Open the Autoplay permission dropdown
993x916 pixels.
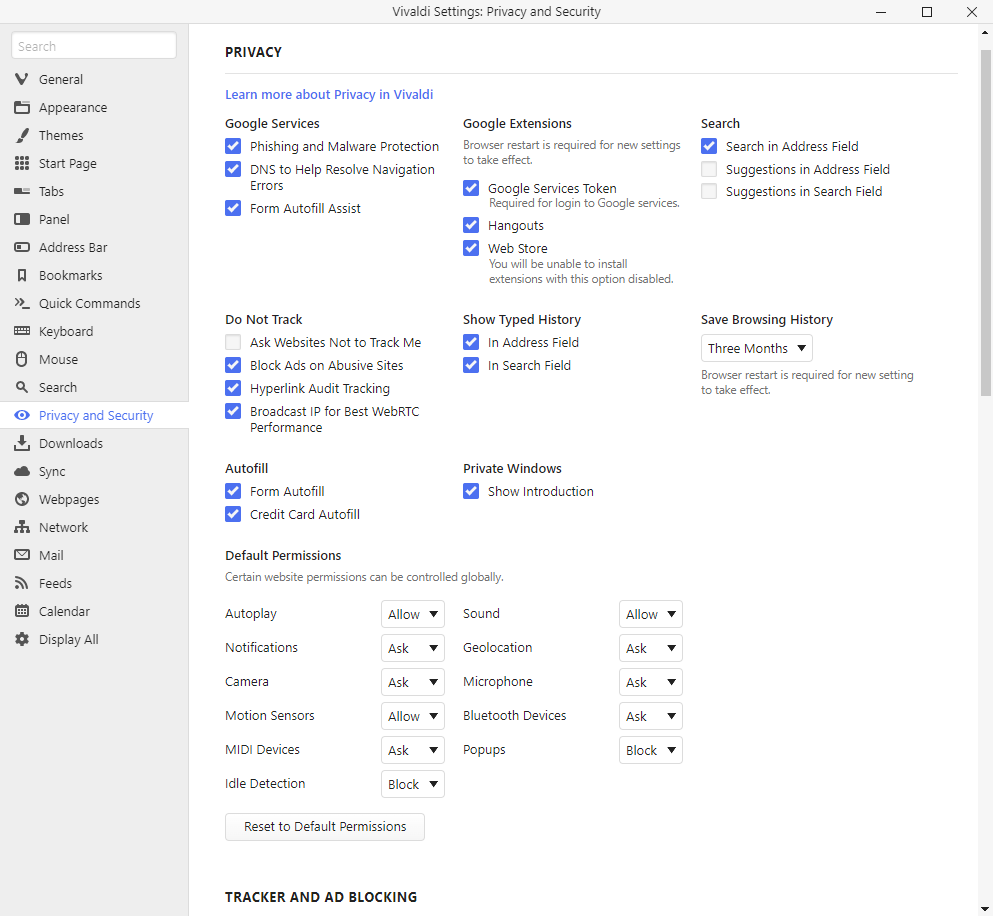pos(413,614)
